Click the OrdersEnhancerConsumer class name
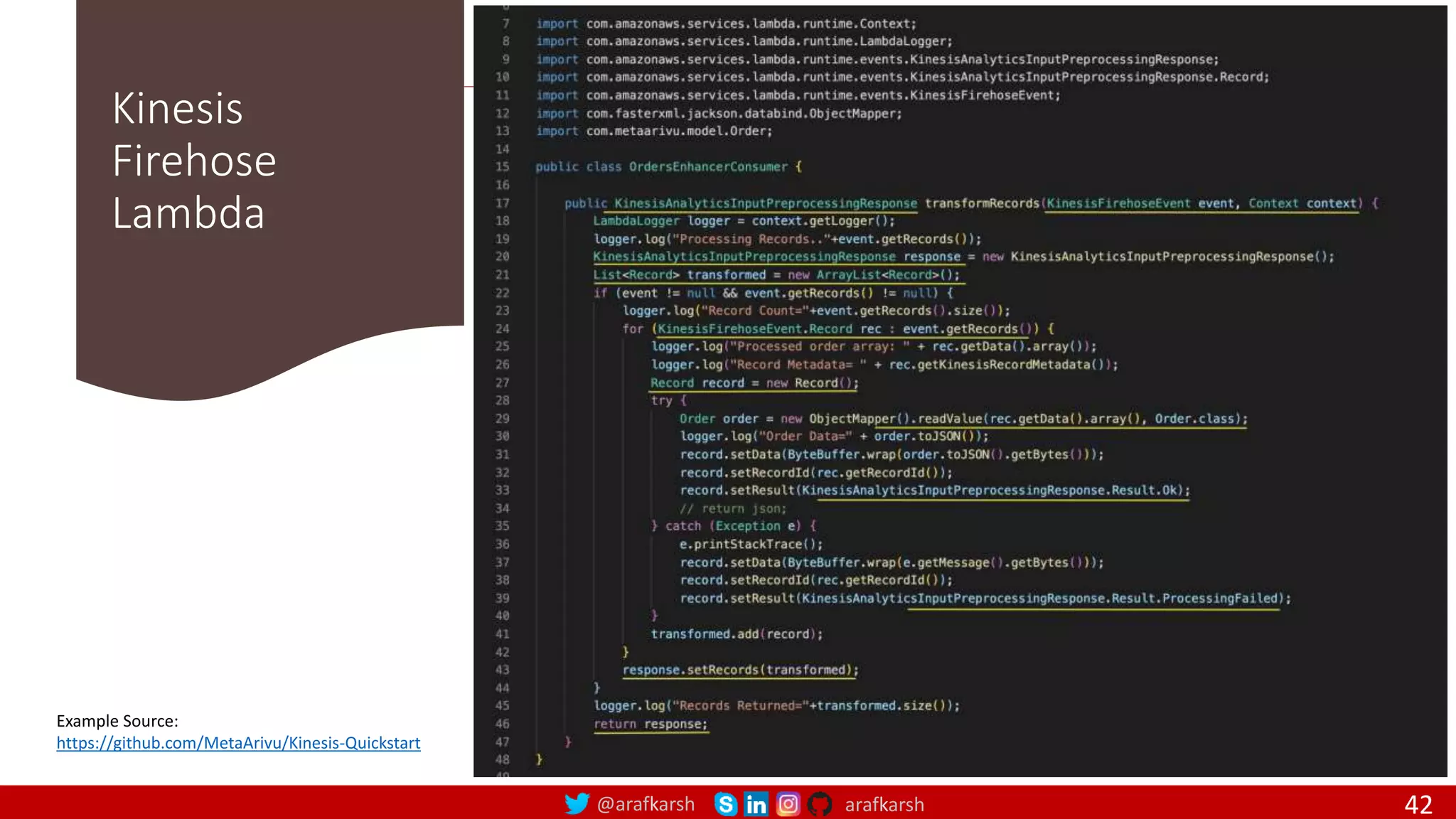 pyautogui.click(x=708, y=167)
